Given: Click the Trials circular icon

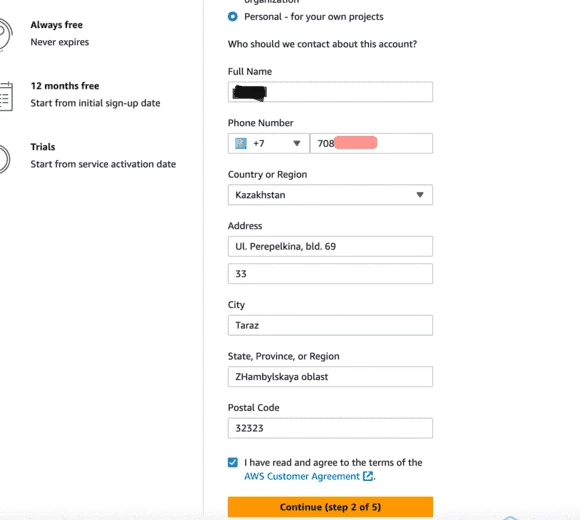Looking at the screenshot, I should [5, 159].
